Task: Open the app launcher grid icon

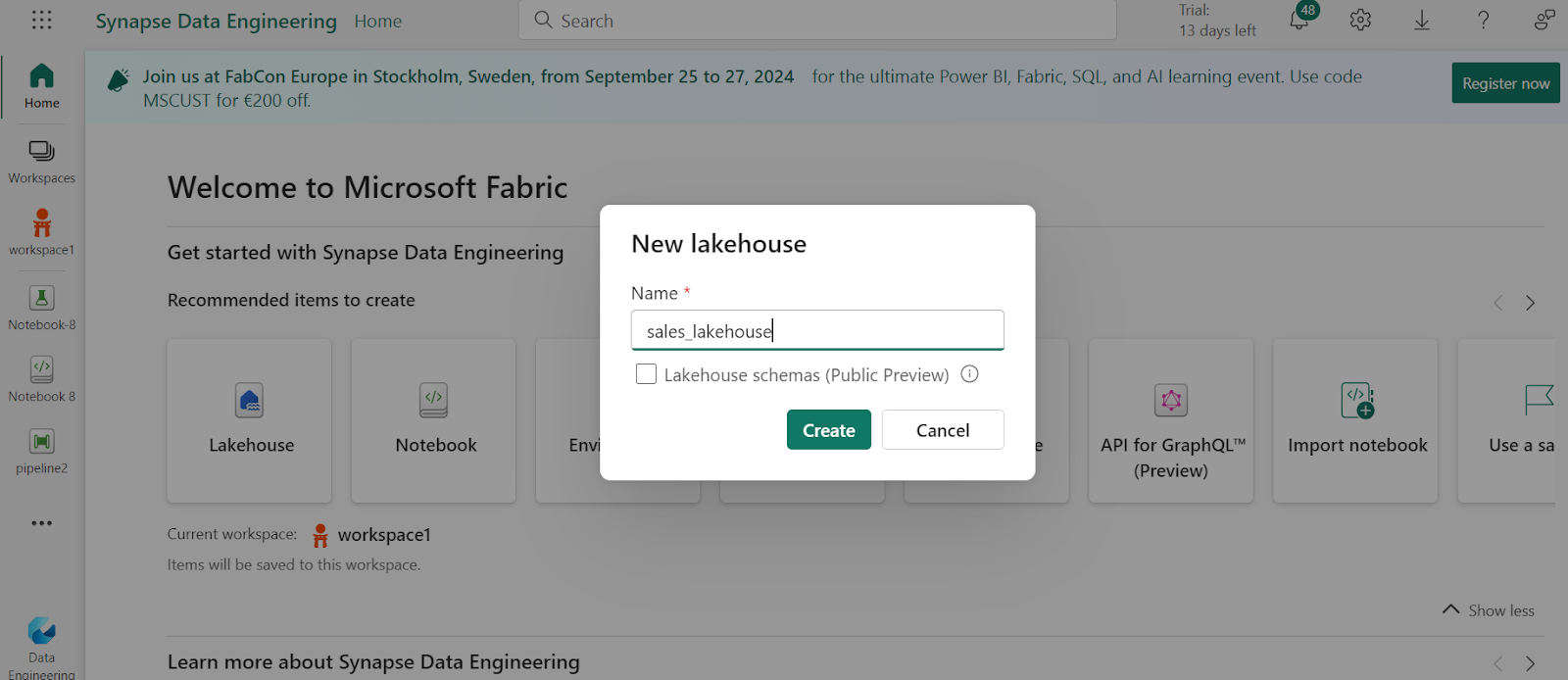Action: [41, 20]
